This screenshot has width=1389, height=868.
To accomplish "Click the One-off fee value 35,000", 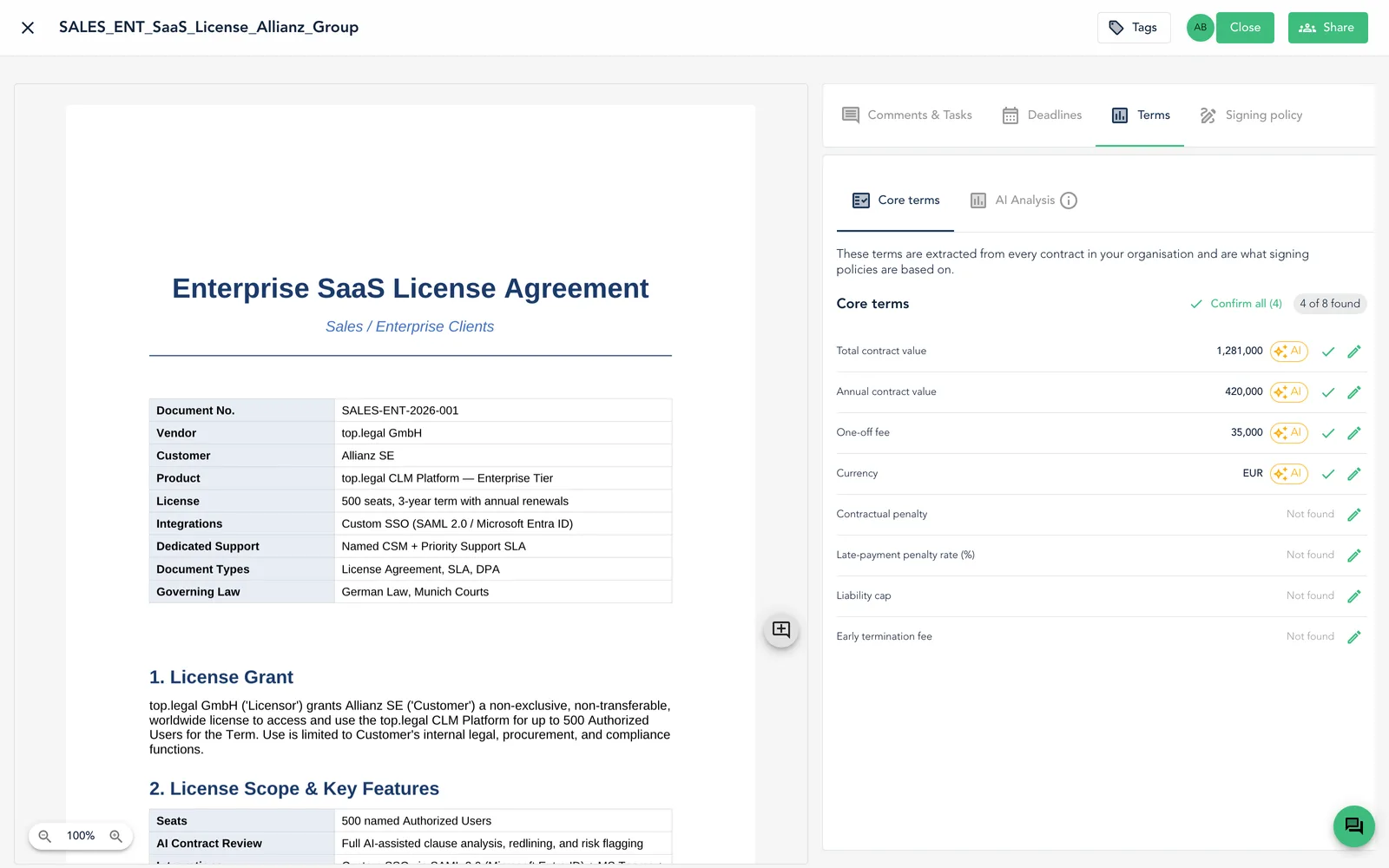I will [x=1247, y=433].
